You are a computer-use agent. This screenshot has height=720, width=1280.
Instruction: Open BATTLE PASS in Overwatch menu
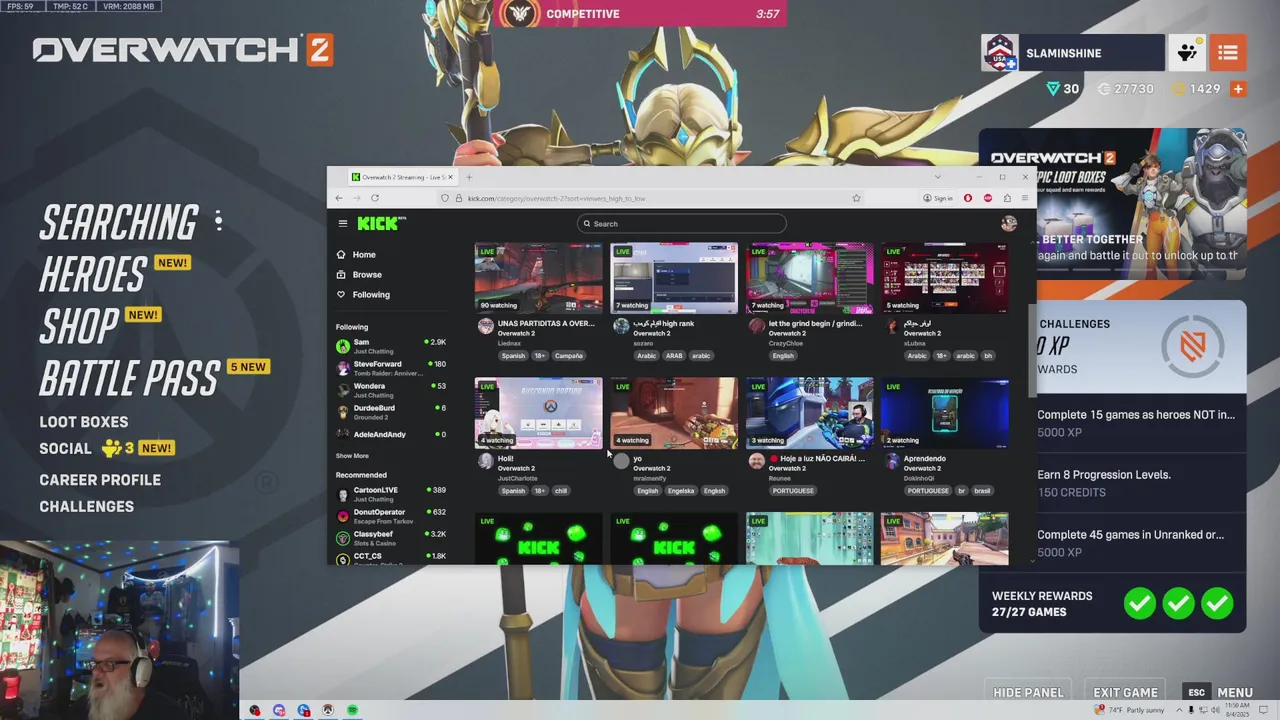coord(130,379)
